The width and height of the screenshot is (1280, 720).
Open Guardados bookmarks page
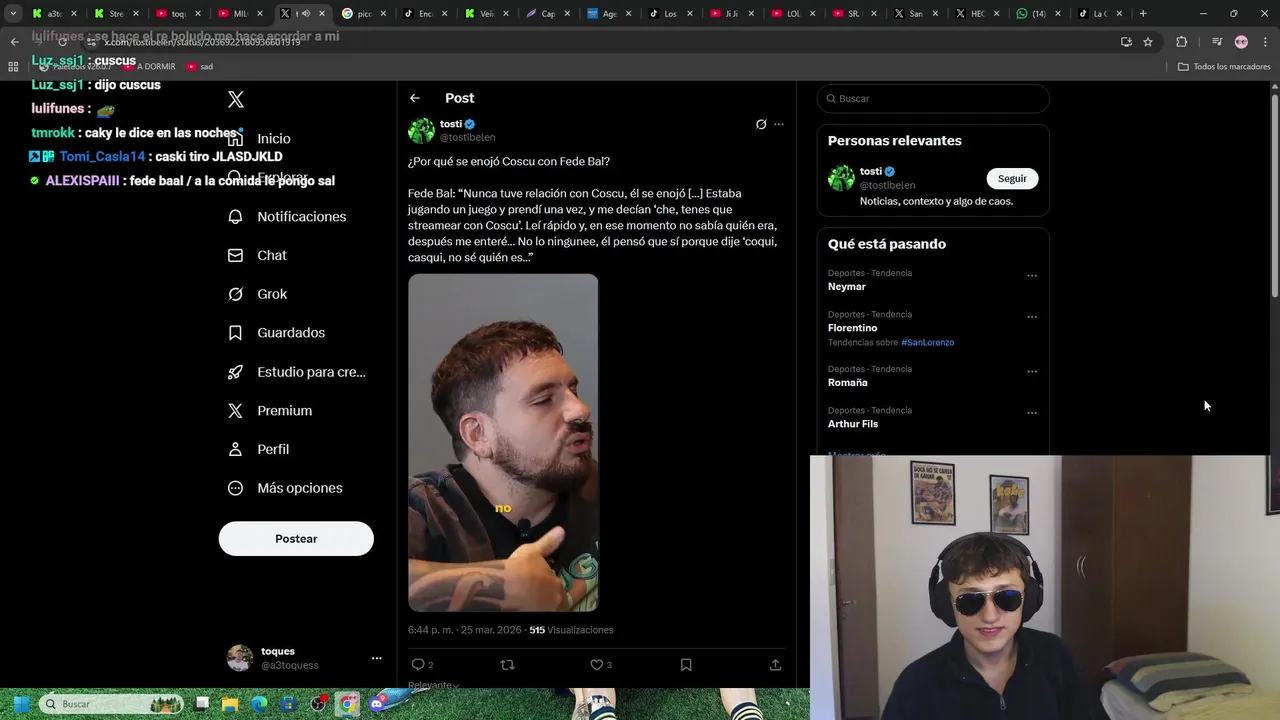point(276,333)
